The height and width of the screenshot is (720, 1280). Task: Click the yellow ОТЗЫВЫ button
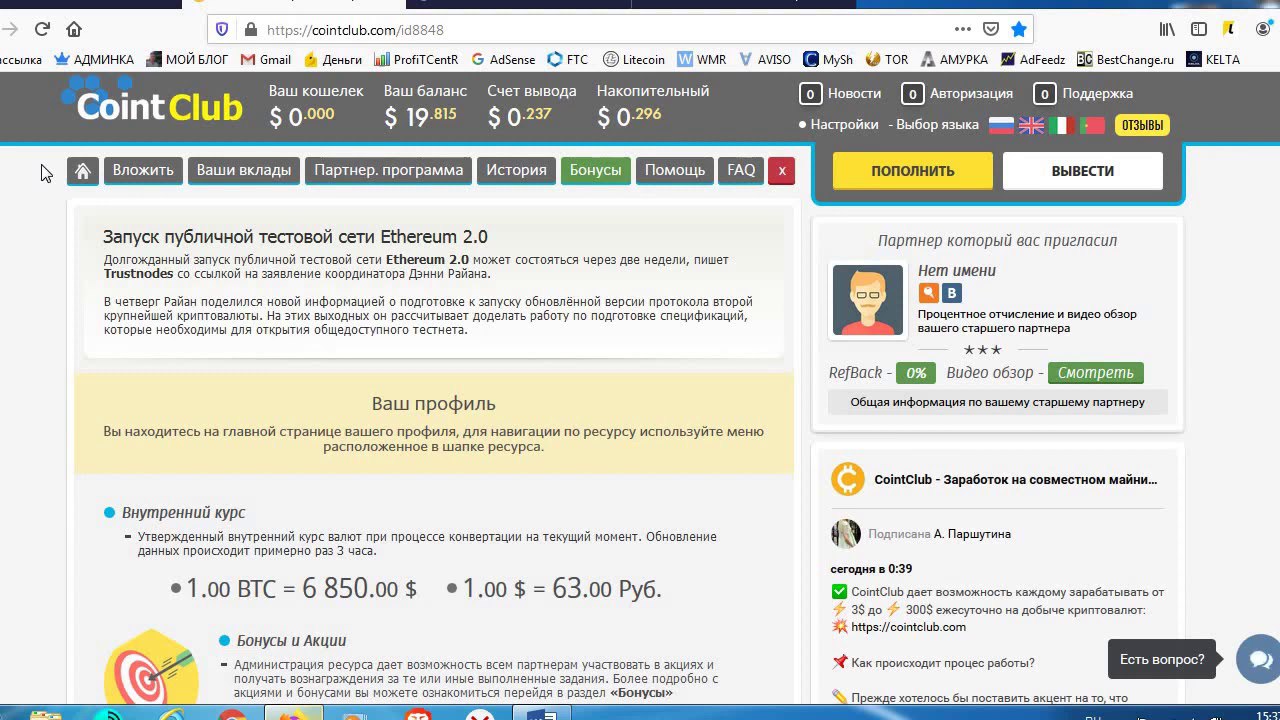click(x=1142, y=125)
